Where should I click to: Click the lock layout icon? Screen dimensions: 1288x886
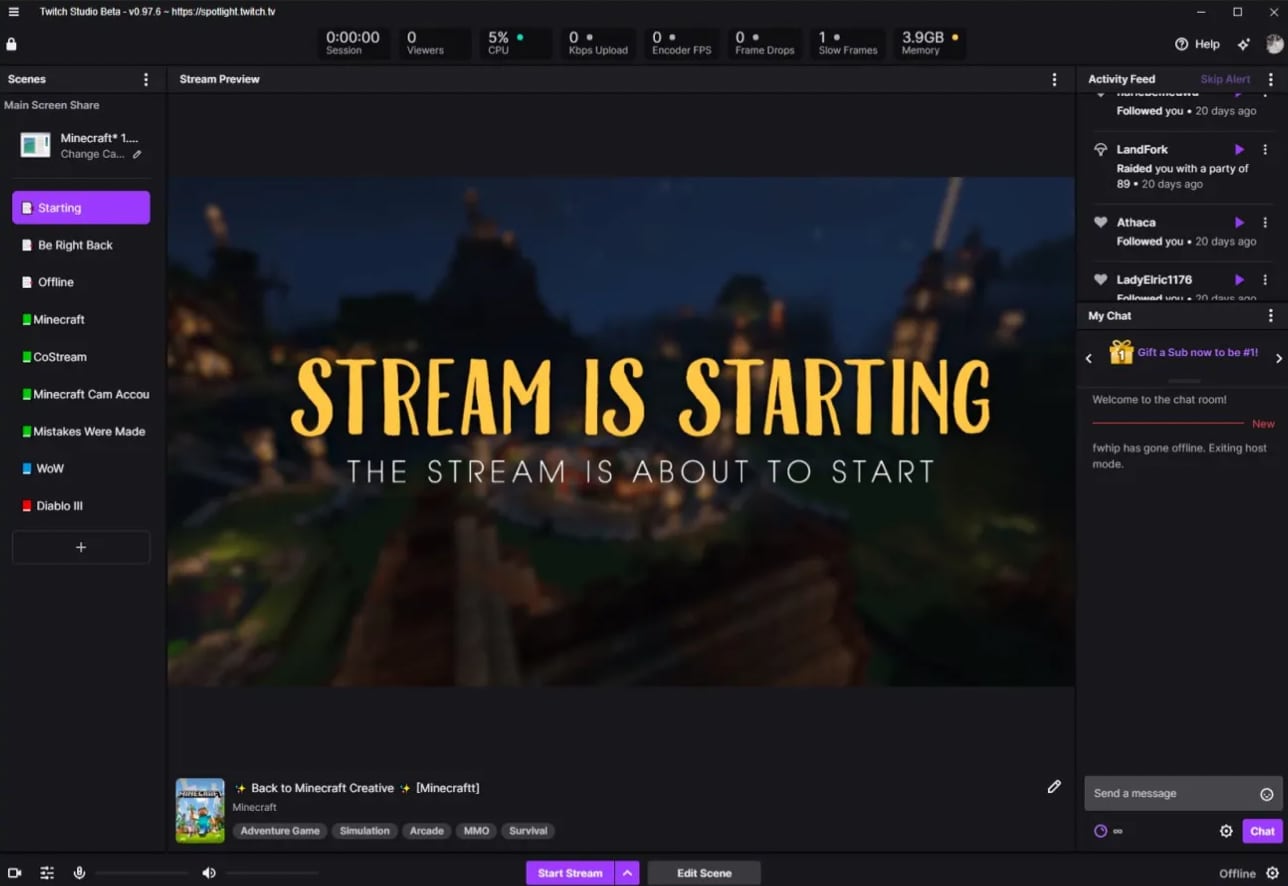[x=11, y=44]
